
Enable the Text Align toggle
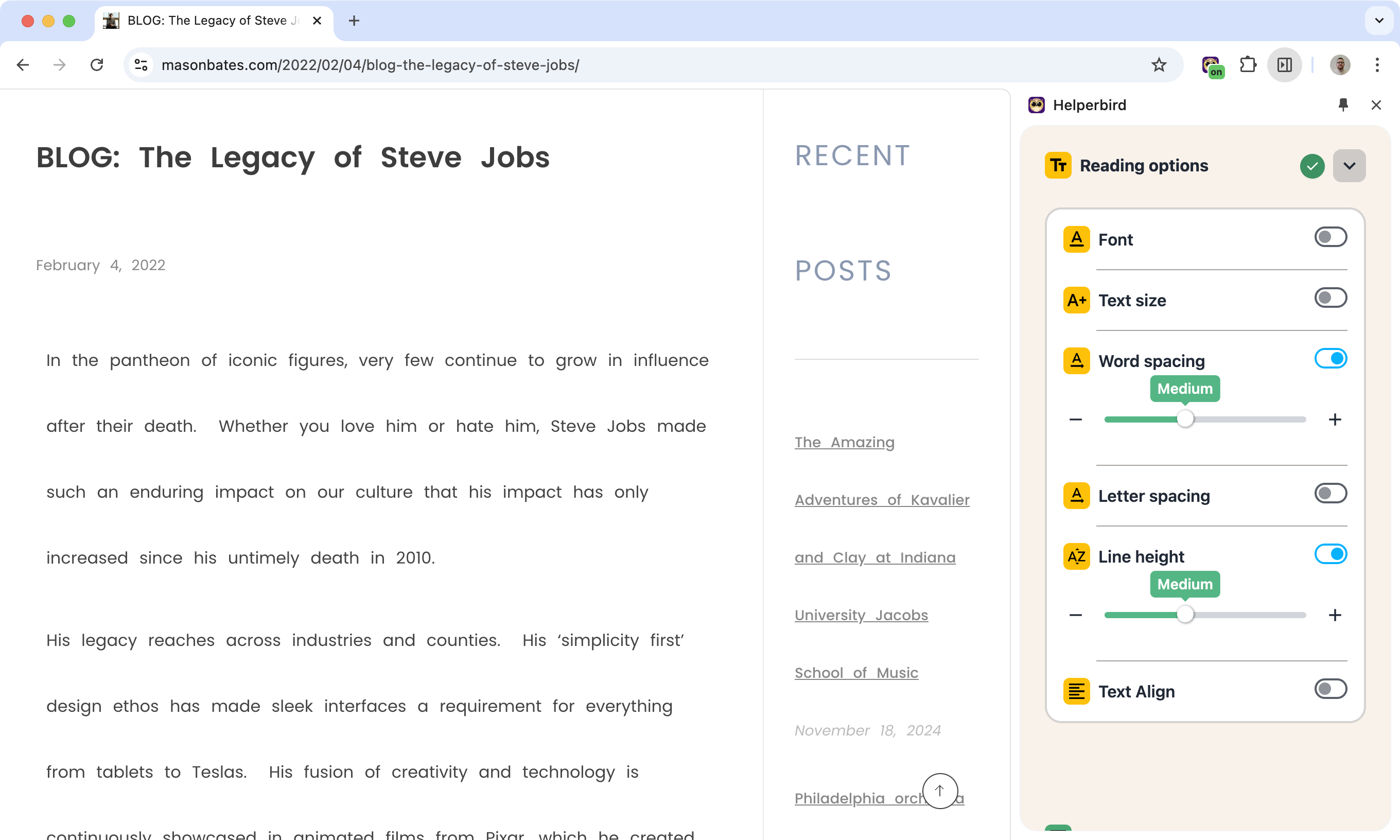tap(1330, 689)
